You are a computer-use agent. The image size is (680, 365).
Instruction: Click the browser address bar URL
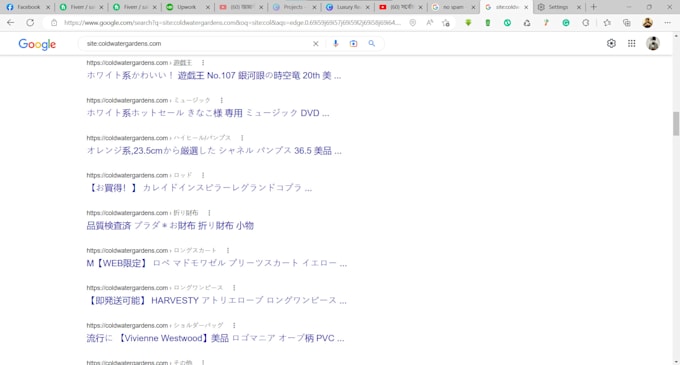232,23
